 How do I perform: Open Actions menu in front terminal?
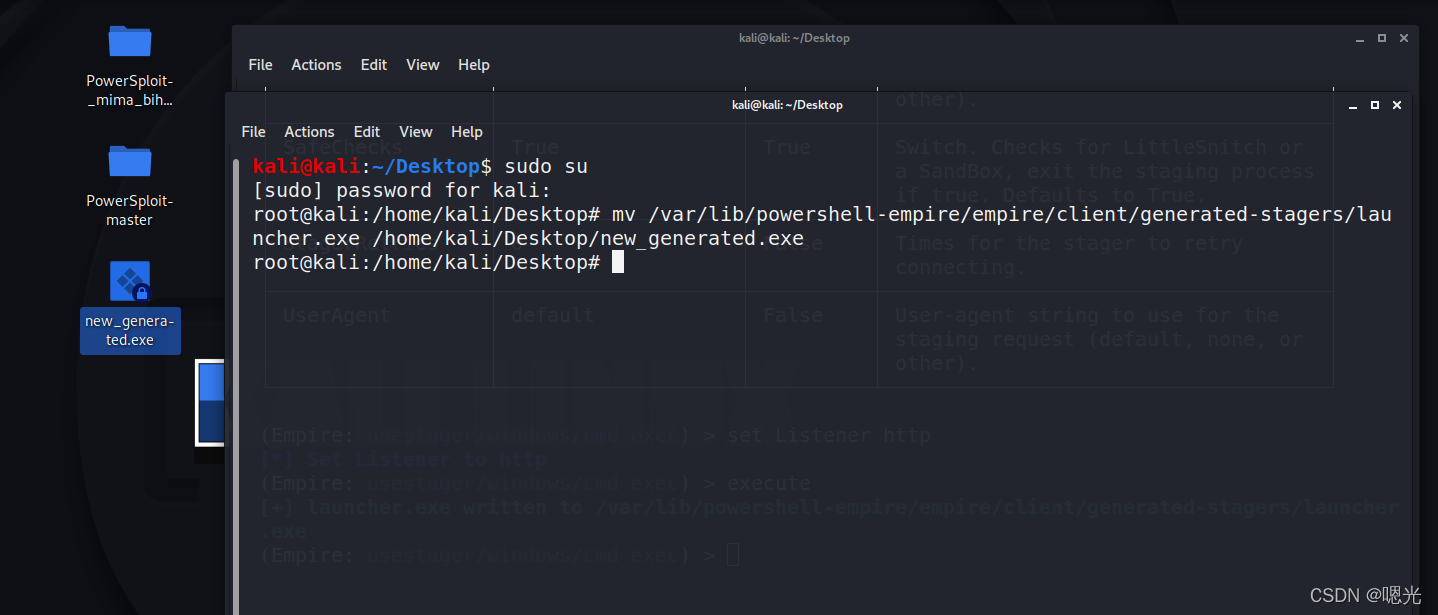point(309,132)
